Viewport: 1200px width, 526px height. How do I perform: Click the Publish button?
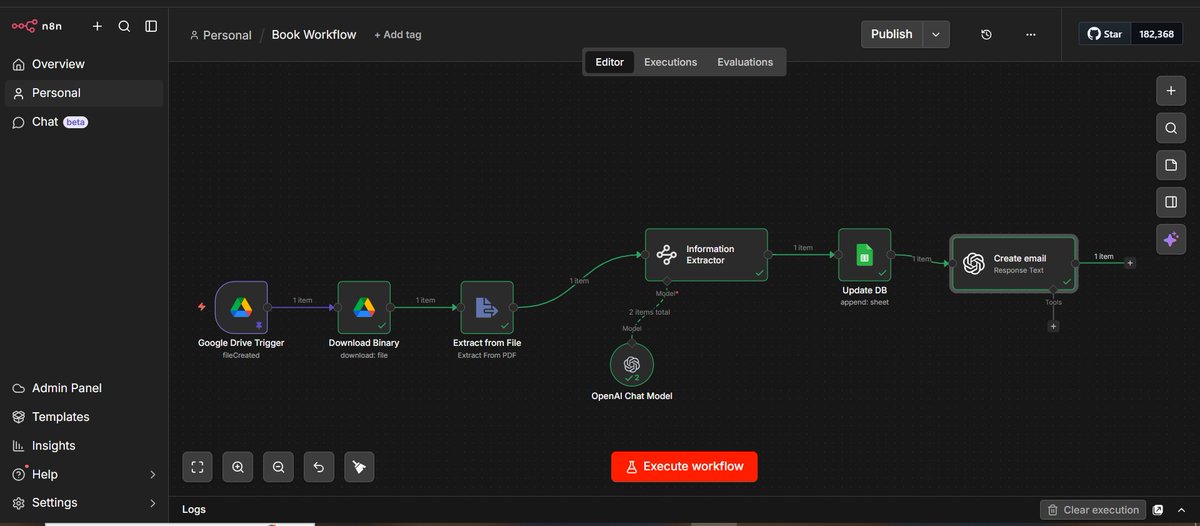tap(891, 34)
